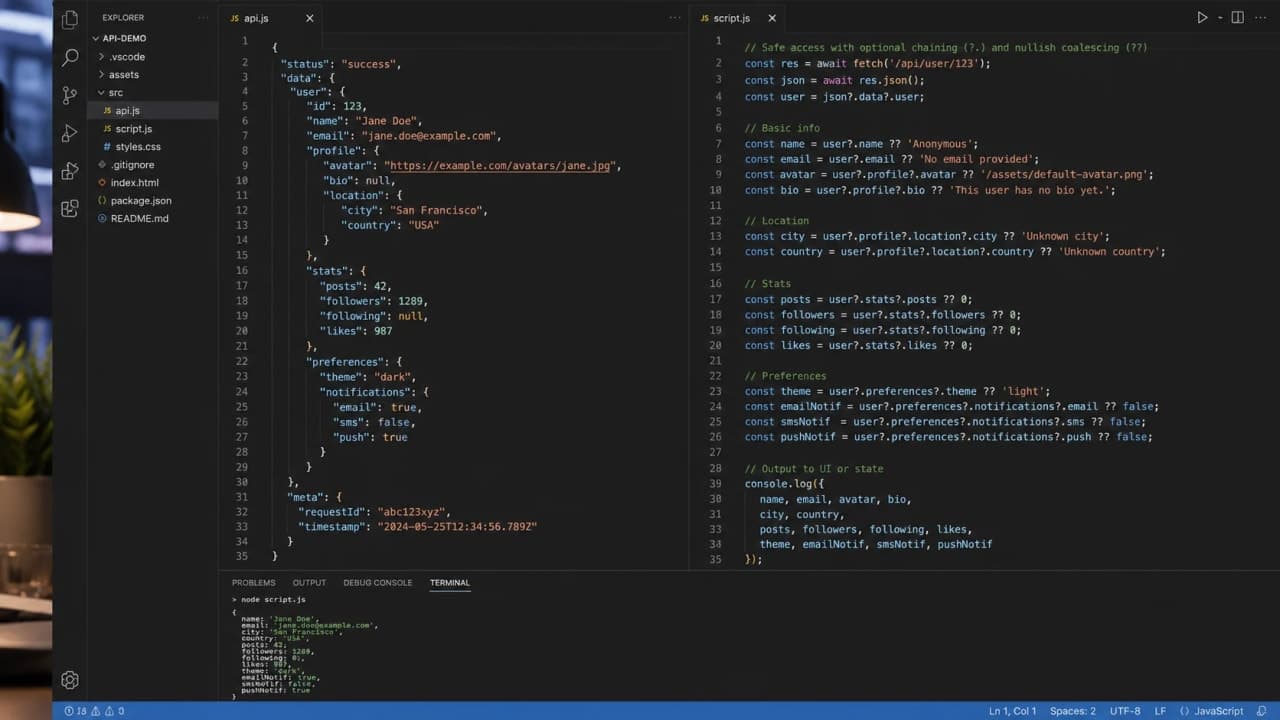Close the api.js editor tab
The width and height of the screenshot is (1280, 720).
(x=309, y=18)
